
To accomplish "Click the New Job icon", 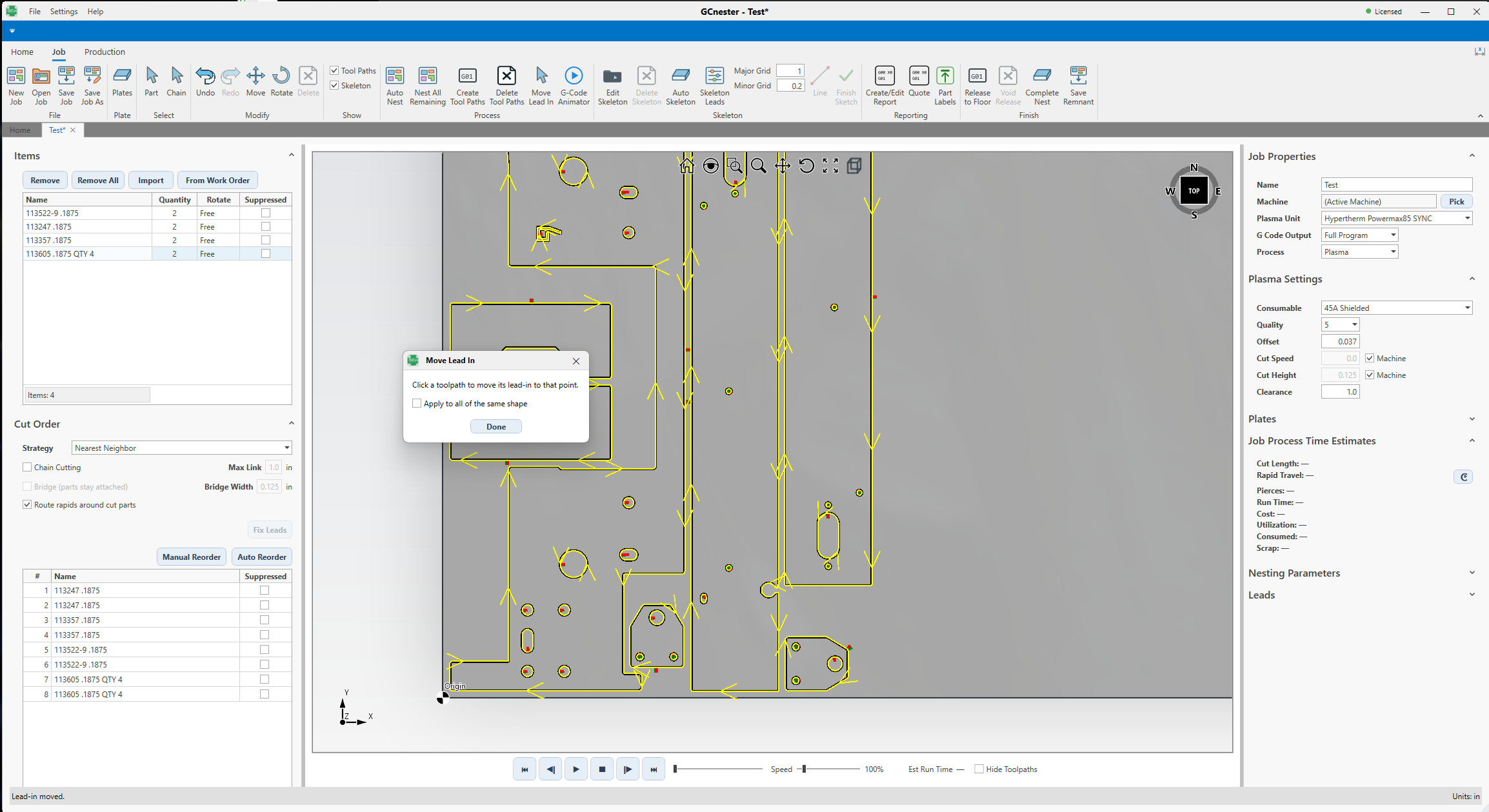I will [x=16, y=85].
